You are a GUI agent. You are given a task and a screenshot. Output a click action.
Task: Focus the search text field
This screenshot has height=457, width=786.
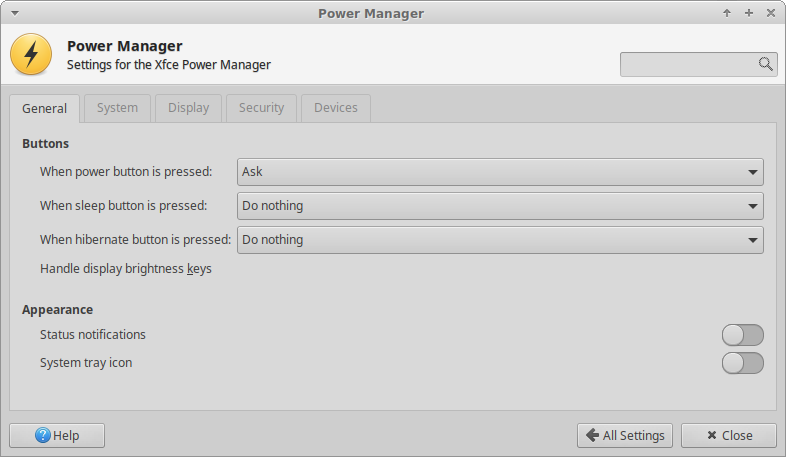tap(688, 64)
